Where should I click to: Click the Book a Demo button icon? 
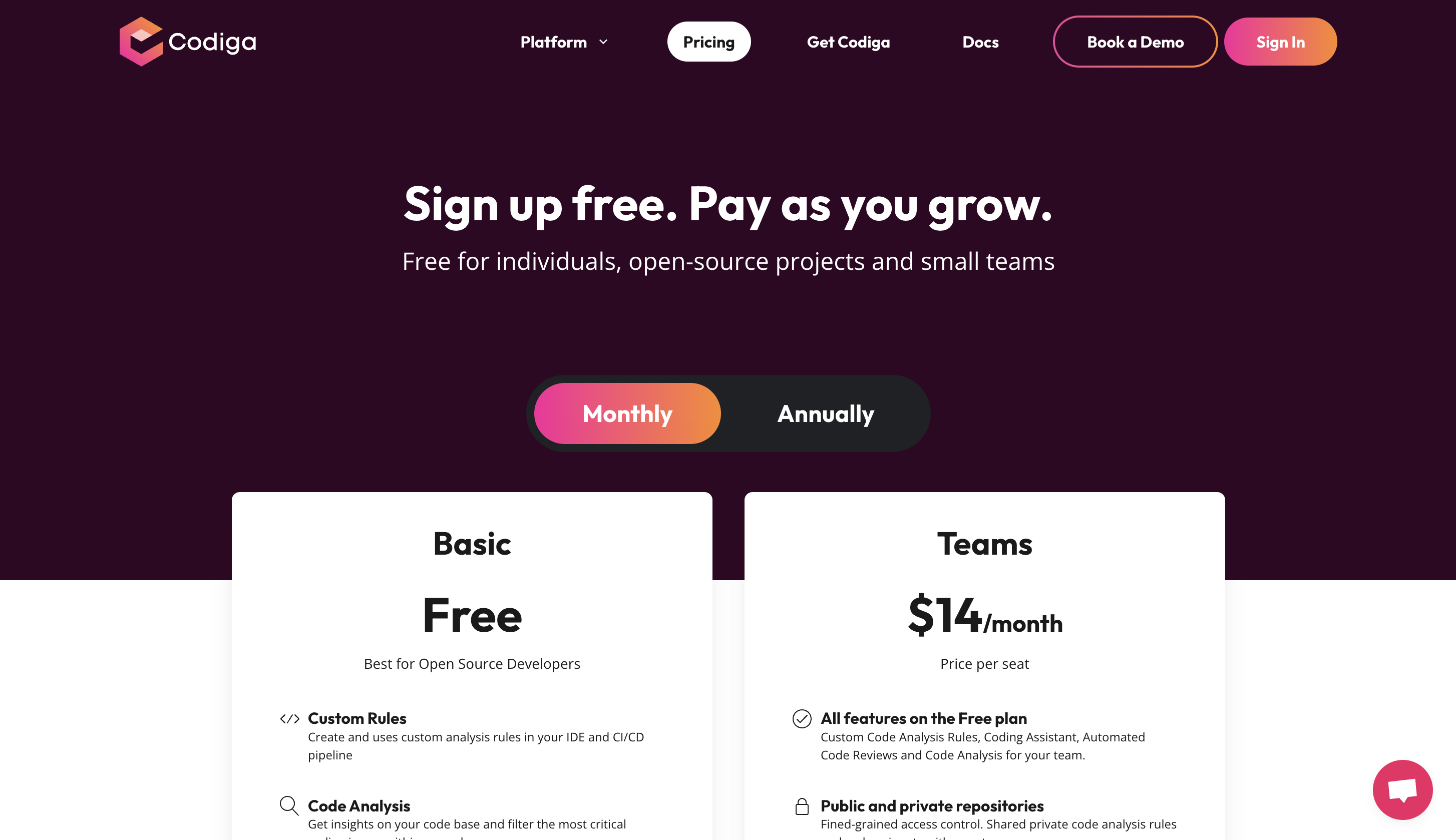click(1134, 41)
